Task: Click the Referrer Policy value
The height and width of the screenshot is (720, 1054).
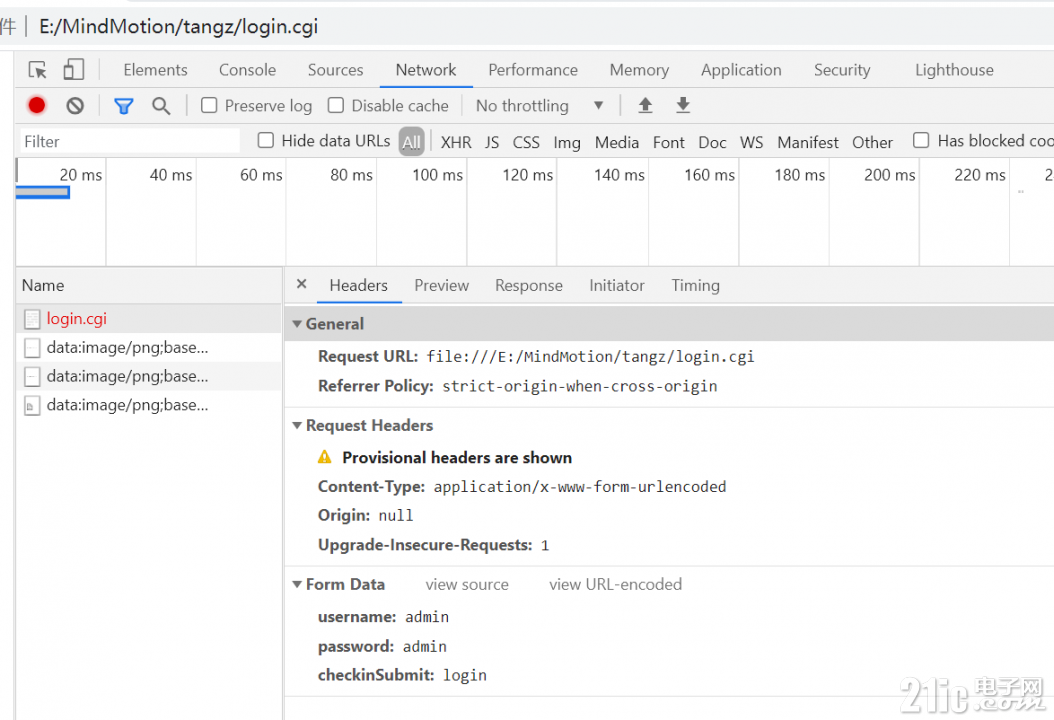Action: click(579, 386)
